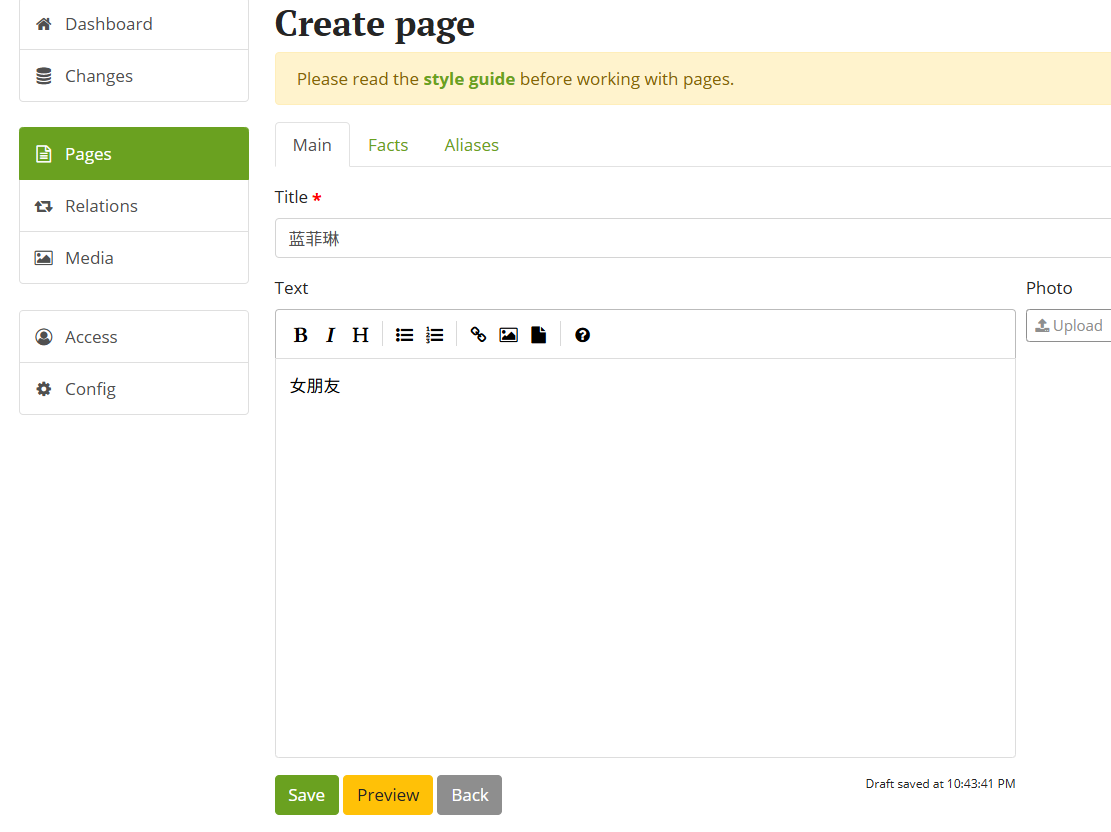Image resolution: width=1111 pixels, height=832 pixels.
Task: Select the Main tab
Action: (312, 145)
